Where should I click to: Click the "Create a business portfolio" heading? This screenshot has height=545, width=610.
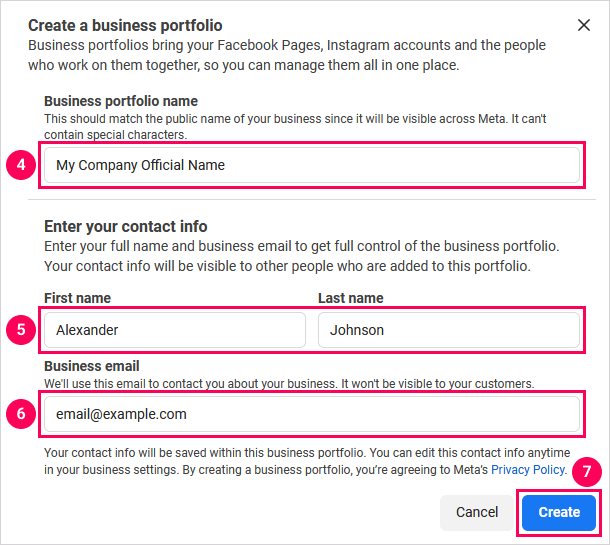(125, 25)
